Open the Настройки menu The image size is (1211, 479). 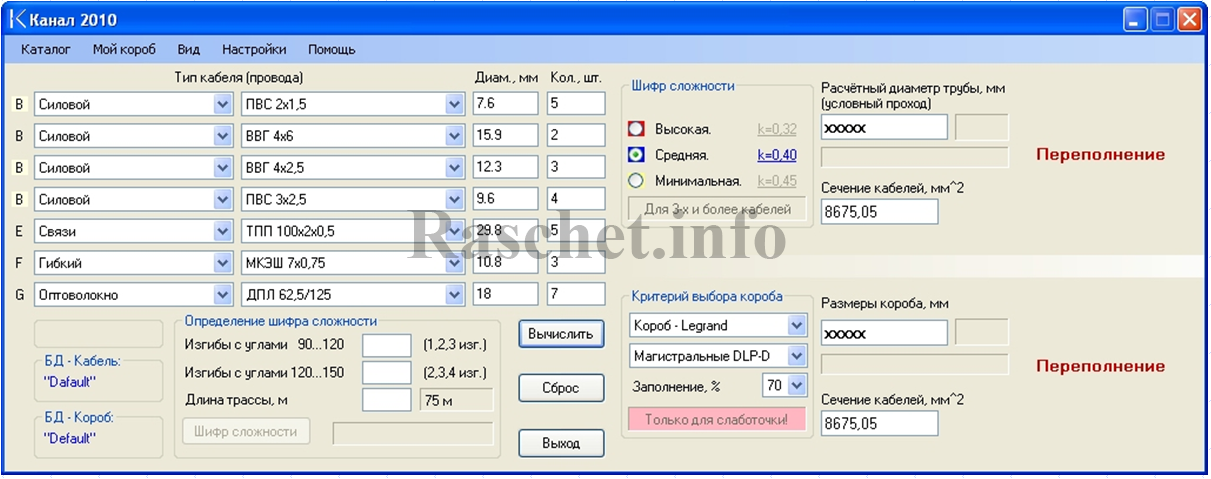point(254,49)
